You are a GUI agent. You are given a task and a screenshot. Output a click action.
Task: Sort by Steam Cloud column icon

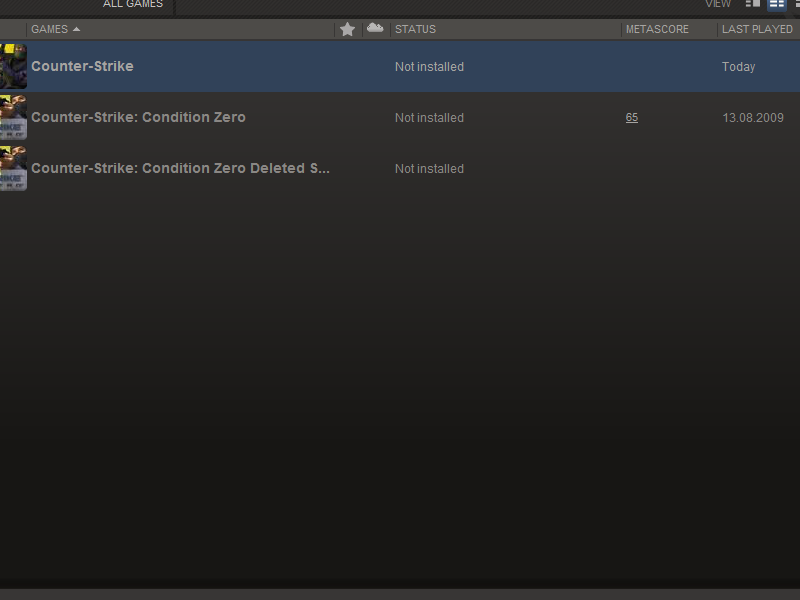375,28
